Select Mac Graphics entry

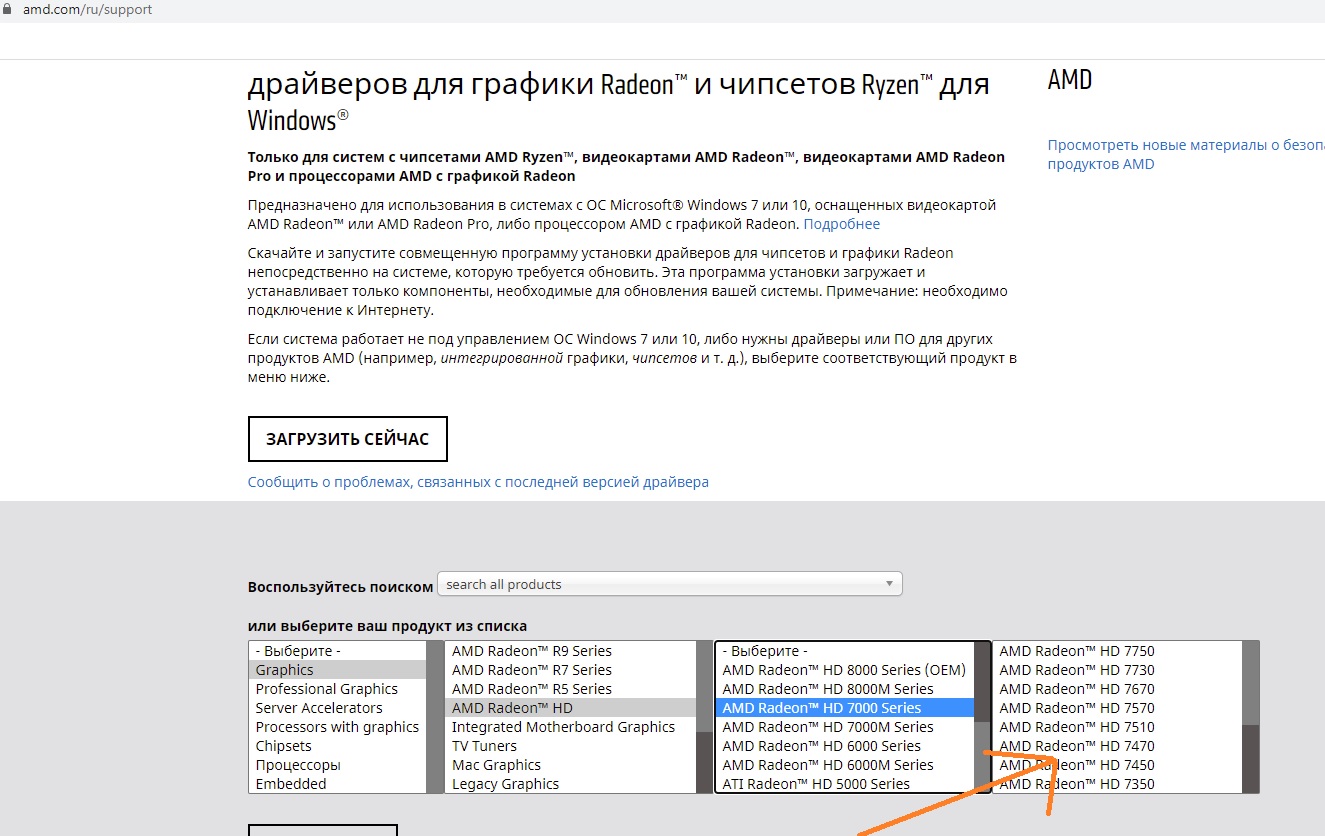[x=570, y=765]
